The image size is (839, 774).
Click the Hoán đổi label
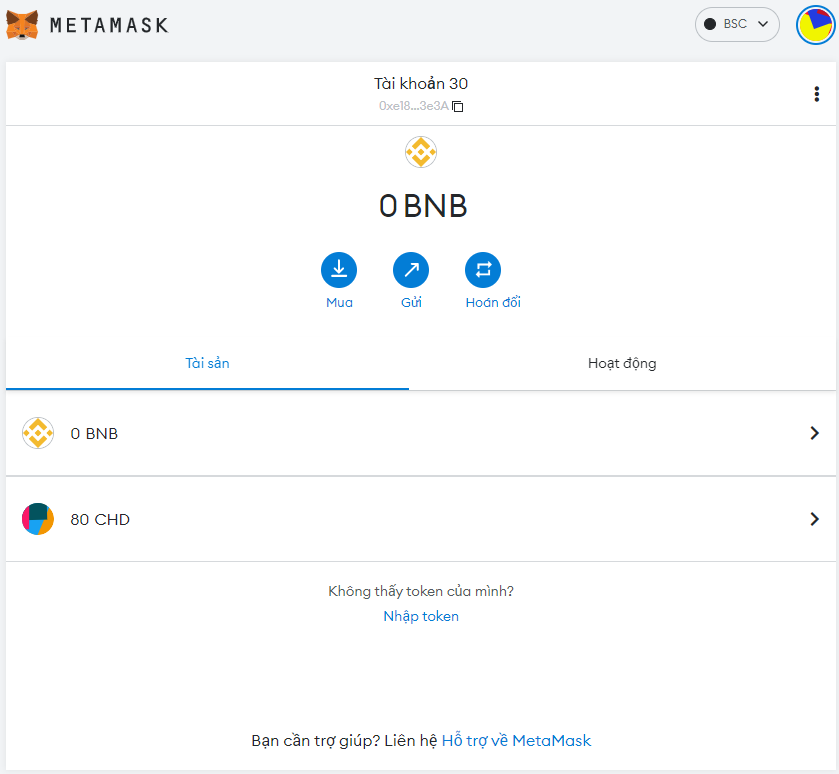pyautogui.click(x=493, y=302)
